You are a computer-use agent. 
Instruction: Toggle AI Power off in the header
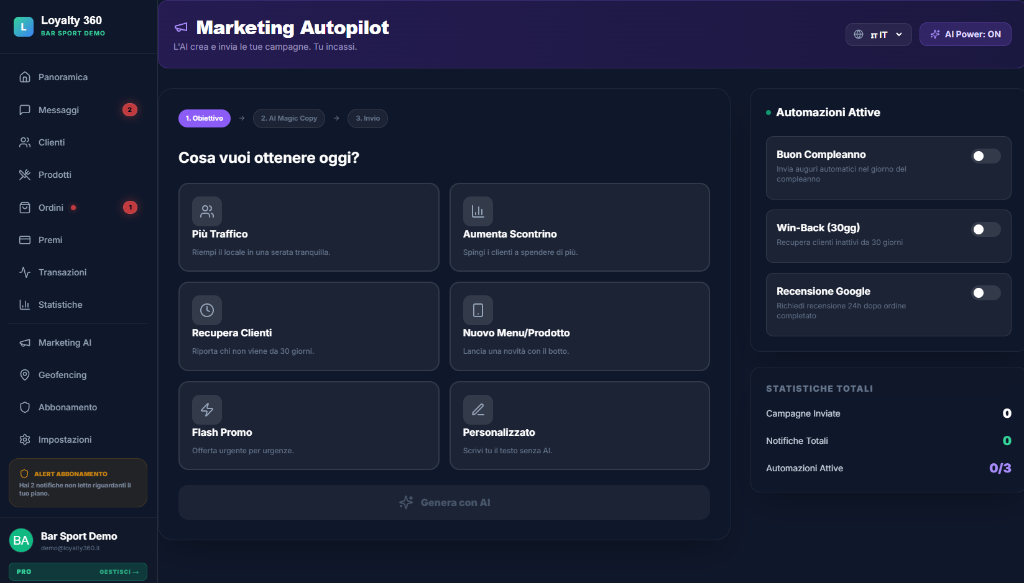pos(964,33)
